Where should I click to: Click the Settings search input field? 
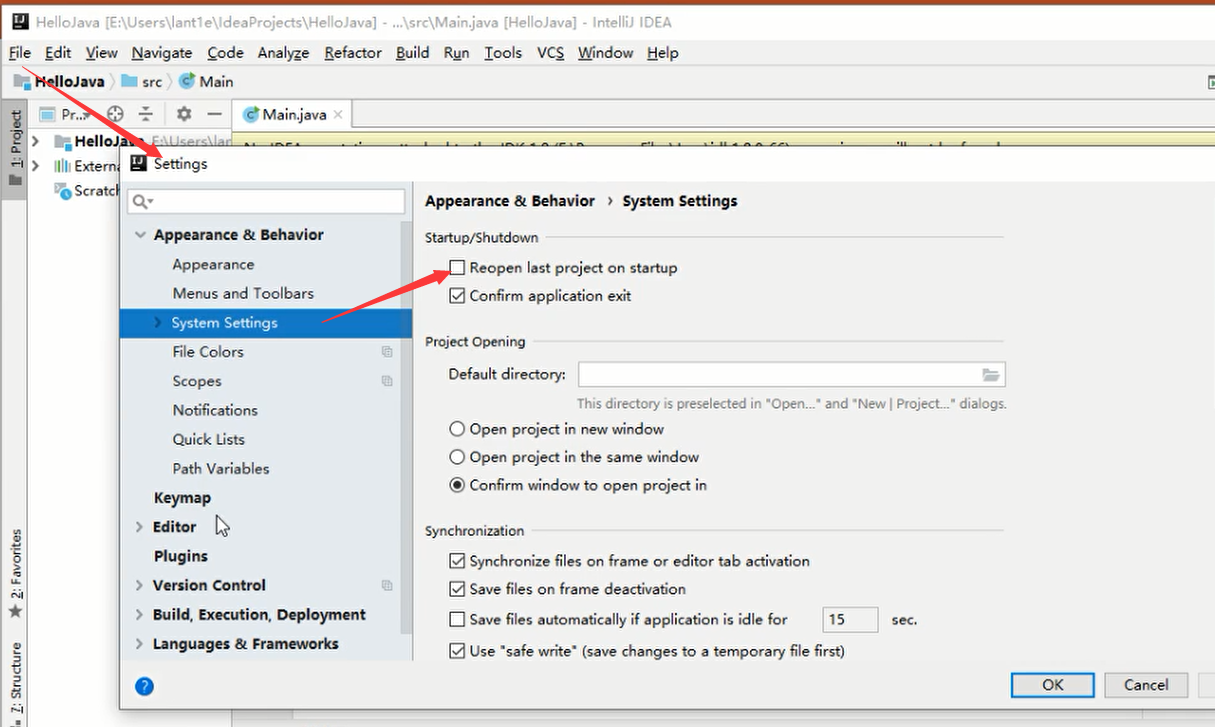(x=266, y=201)
